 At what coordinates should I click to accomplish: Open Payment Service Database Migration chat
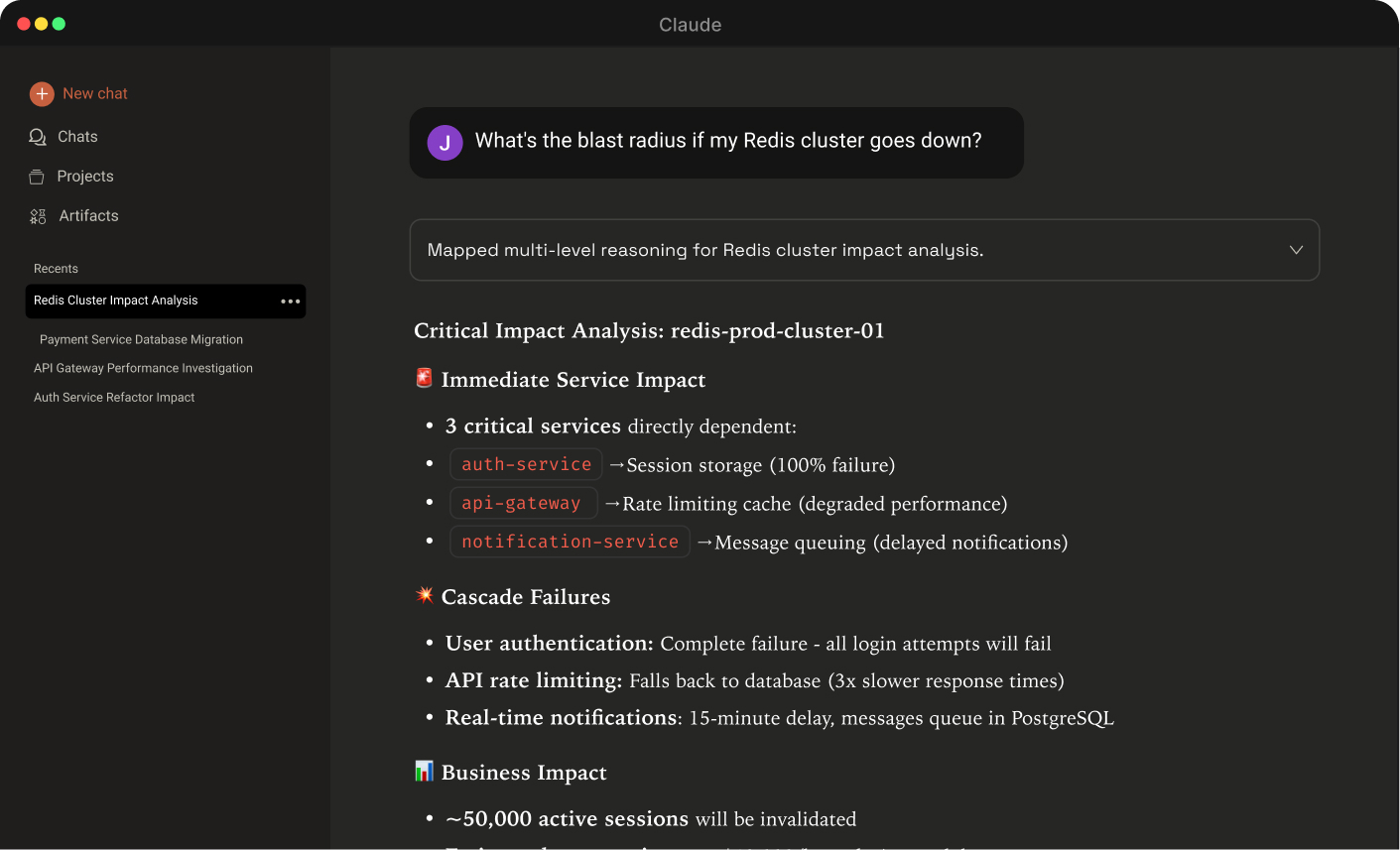click(x=141, y=339)
